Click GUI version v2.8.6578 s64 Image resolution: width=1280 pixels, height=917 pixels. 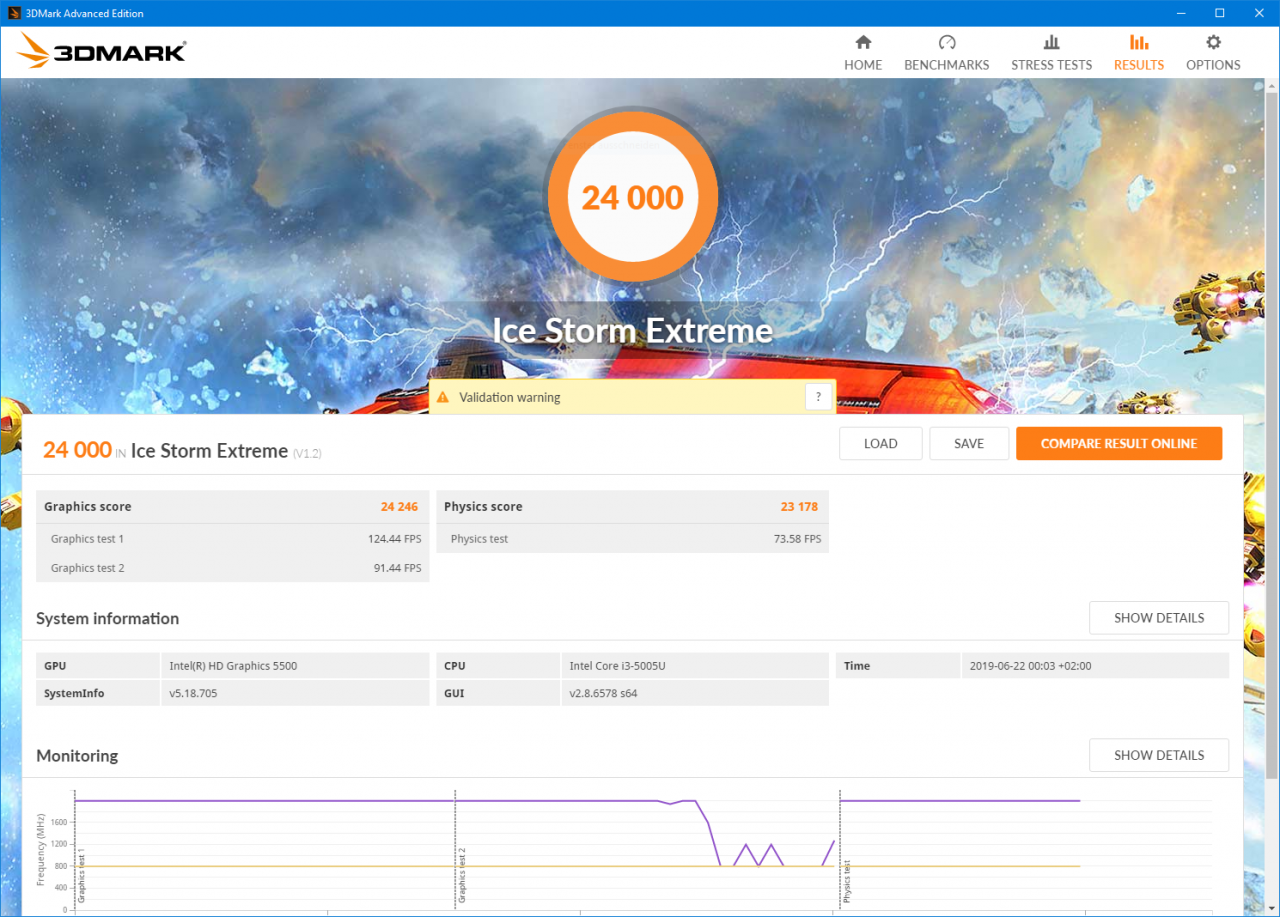[603, 693]
